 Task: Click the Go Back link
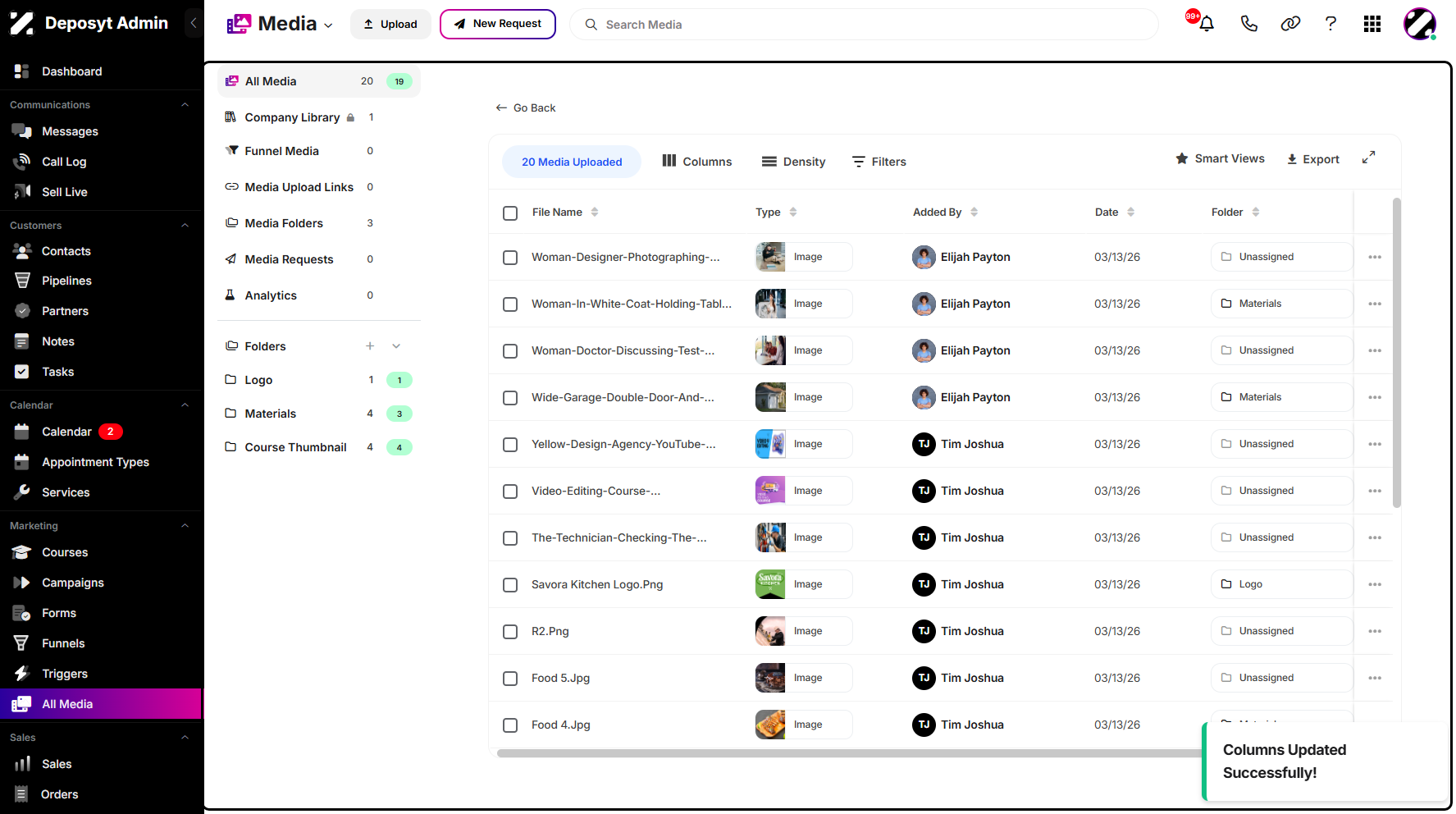coord(526,107)
